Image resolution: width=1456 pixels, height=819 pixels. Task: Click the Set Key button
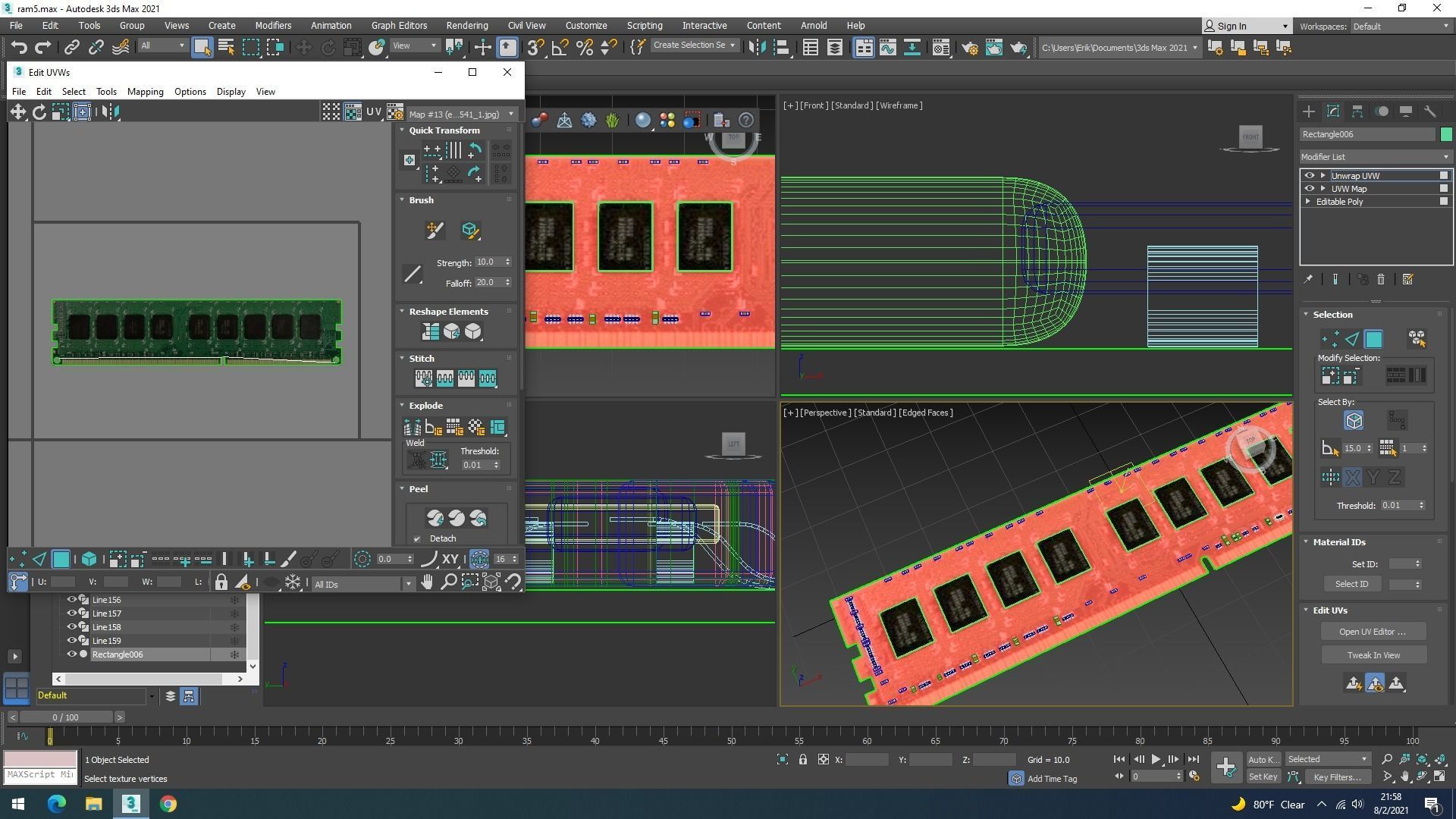pos(1263,777)
